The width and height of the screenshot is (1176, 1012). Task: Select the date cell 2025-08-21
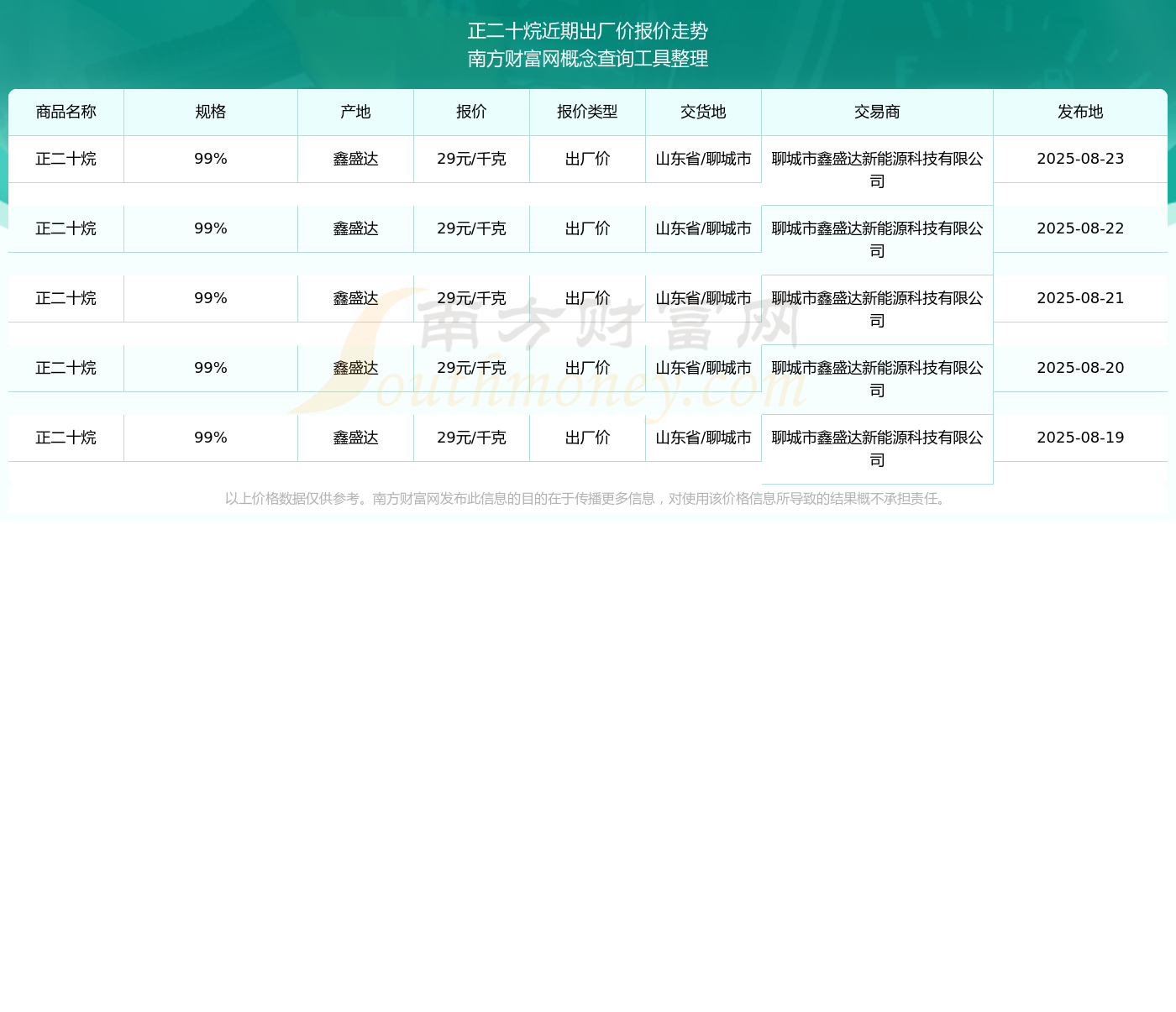(1080, 298)
